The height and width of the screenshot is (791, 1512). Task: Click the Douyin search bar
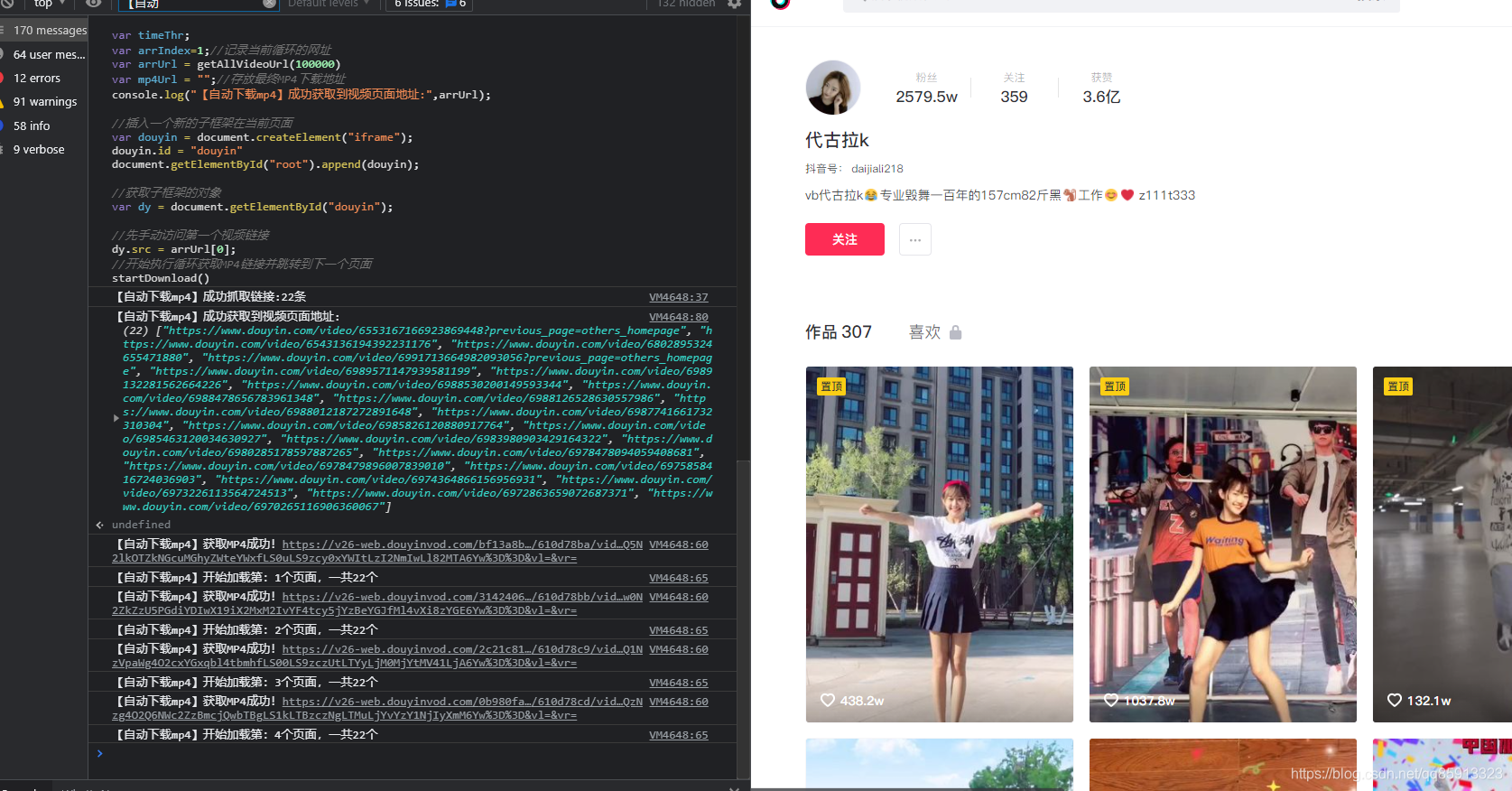pos(1121,5)
